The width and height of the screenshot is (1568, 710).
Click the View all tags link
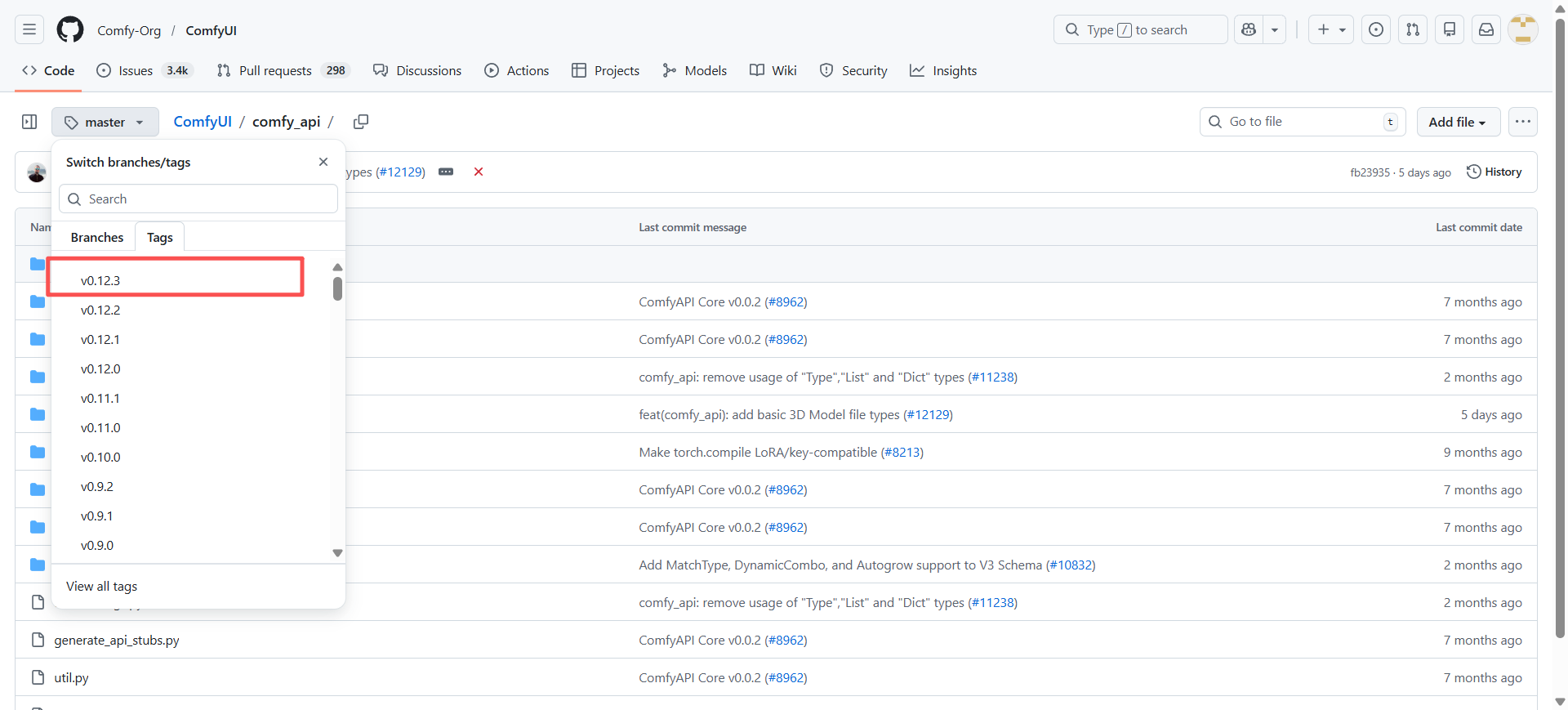pos(101,586)
